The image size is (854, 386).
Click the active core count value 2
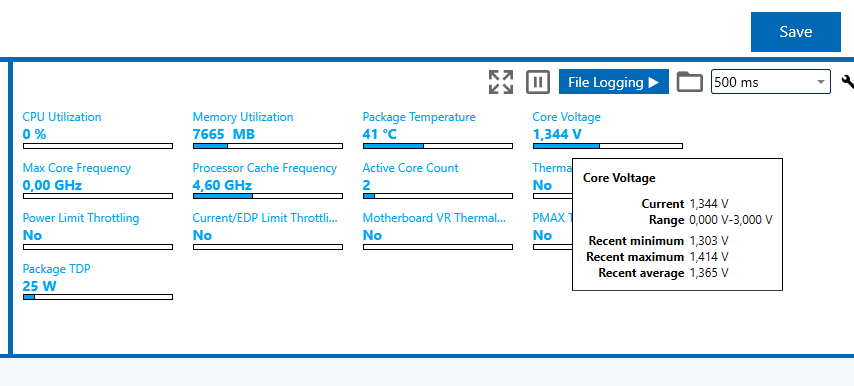pyautogui.click(x=367, y=185)
